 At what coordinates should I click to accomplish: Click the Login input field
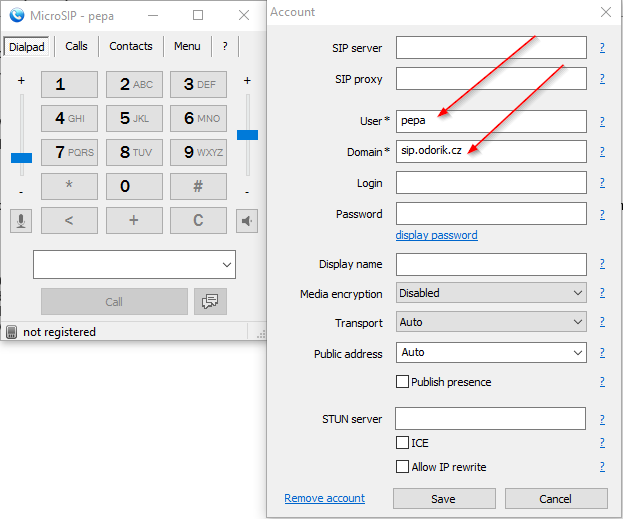coord(491,183)
